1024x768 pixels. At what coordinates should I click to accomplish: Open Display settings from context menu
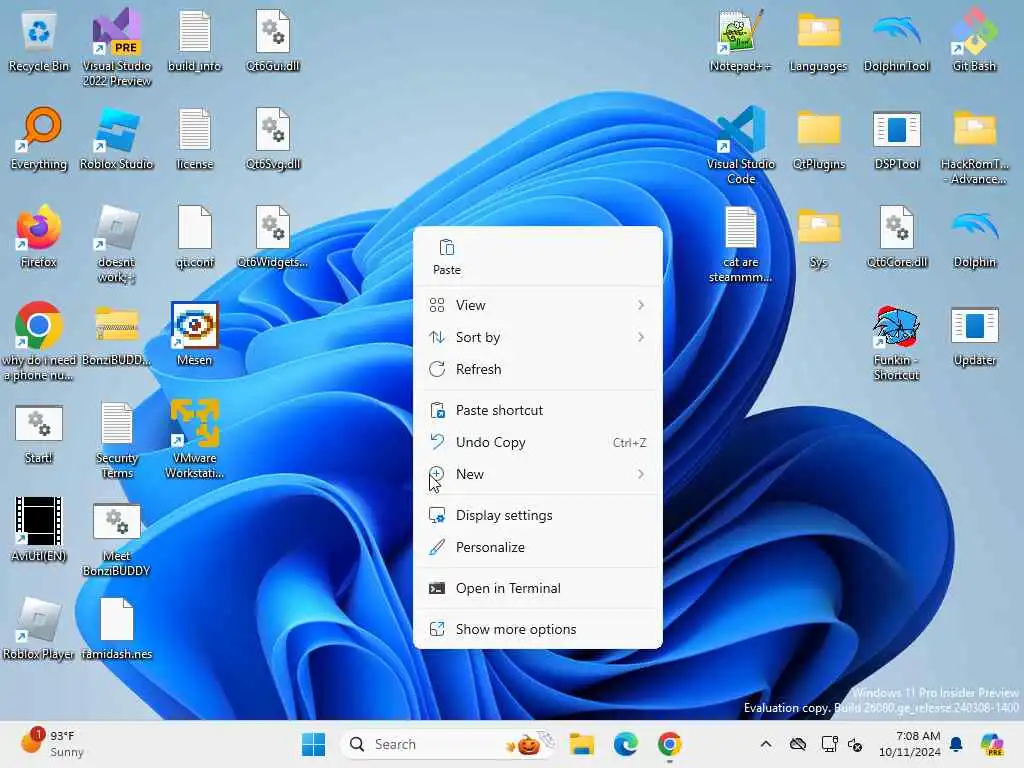point(537,515)
